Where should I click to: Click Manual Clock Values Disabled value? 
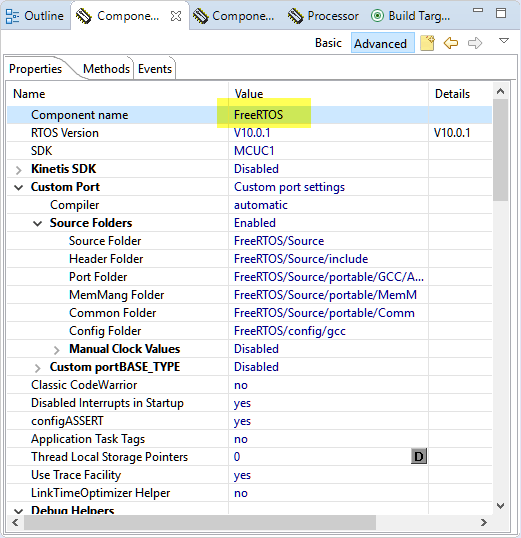(256, 349)
